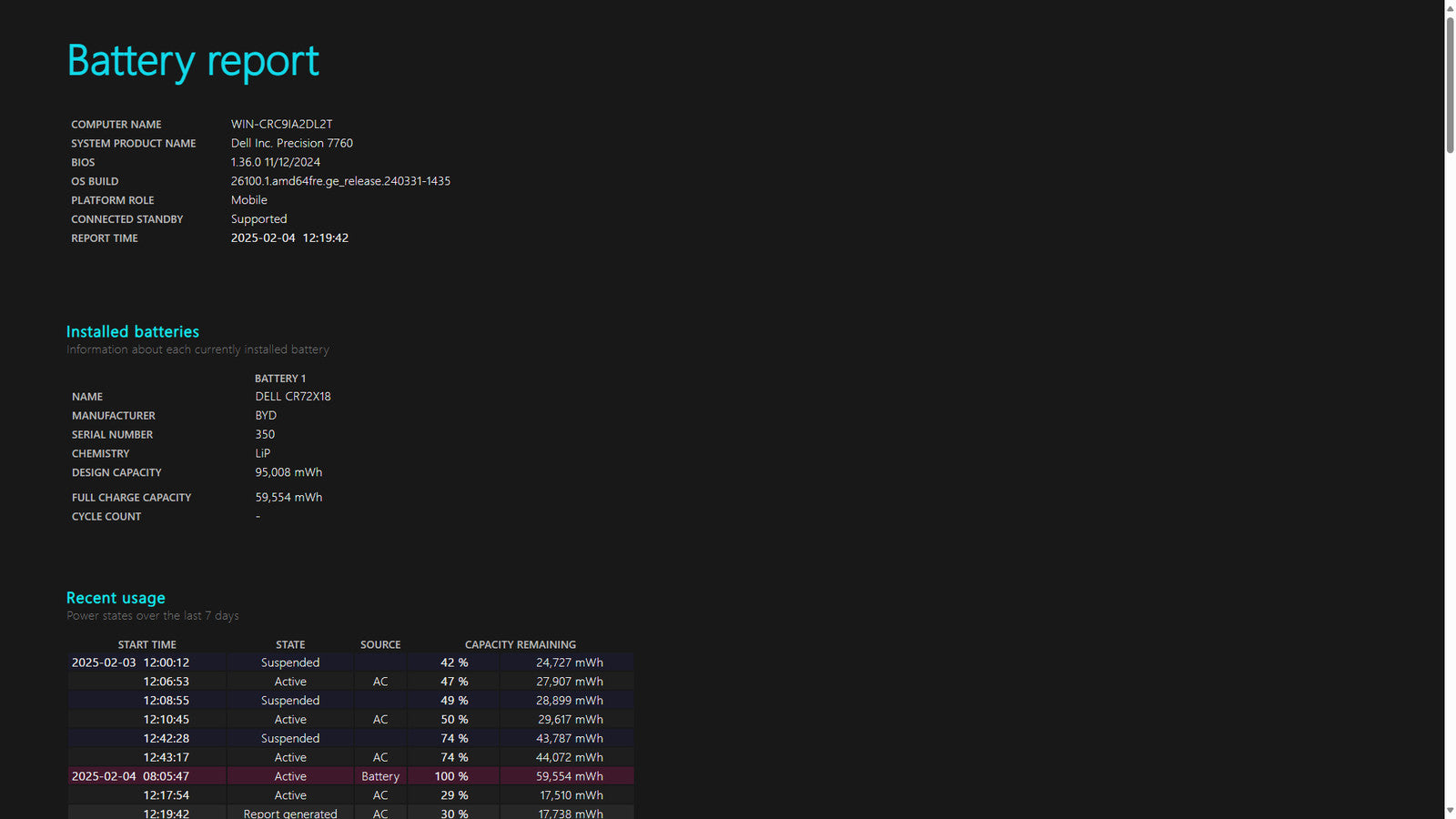Click the Installed batteries heading

(x=133, y=332)
